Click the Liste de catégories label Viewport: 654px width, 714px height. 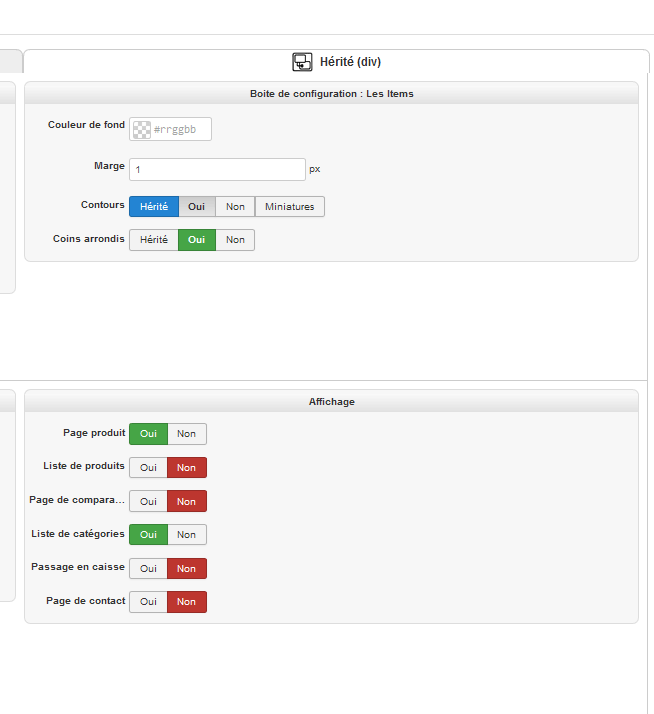[x=78, y=534]
